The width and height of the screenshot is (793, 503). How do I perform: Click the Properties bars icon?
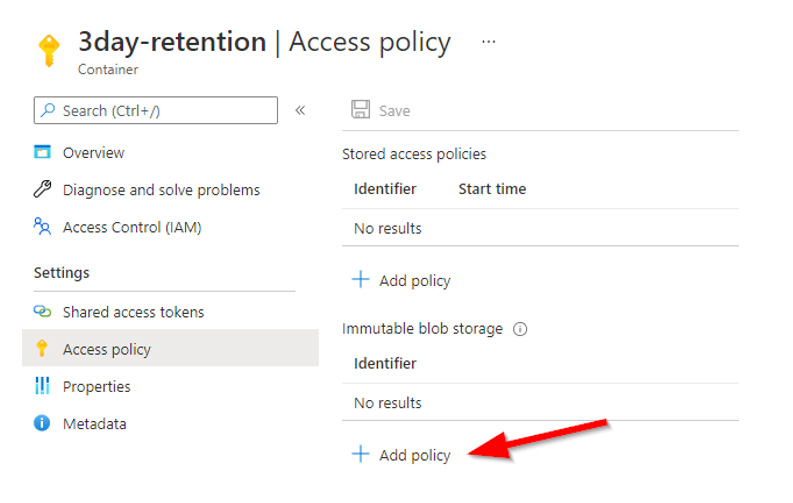[x=42, y=386]
